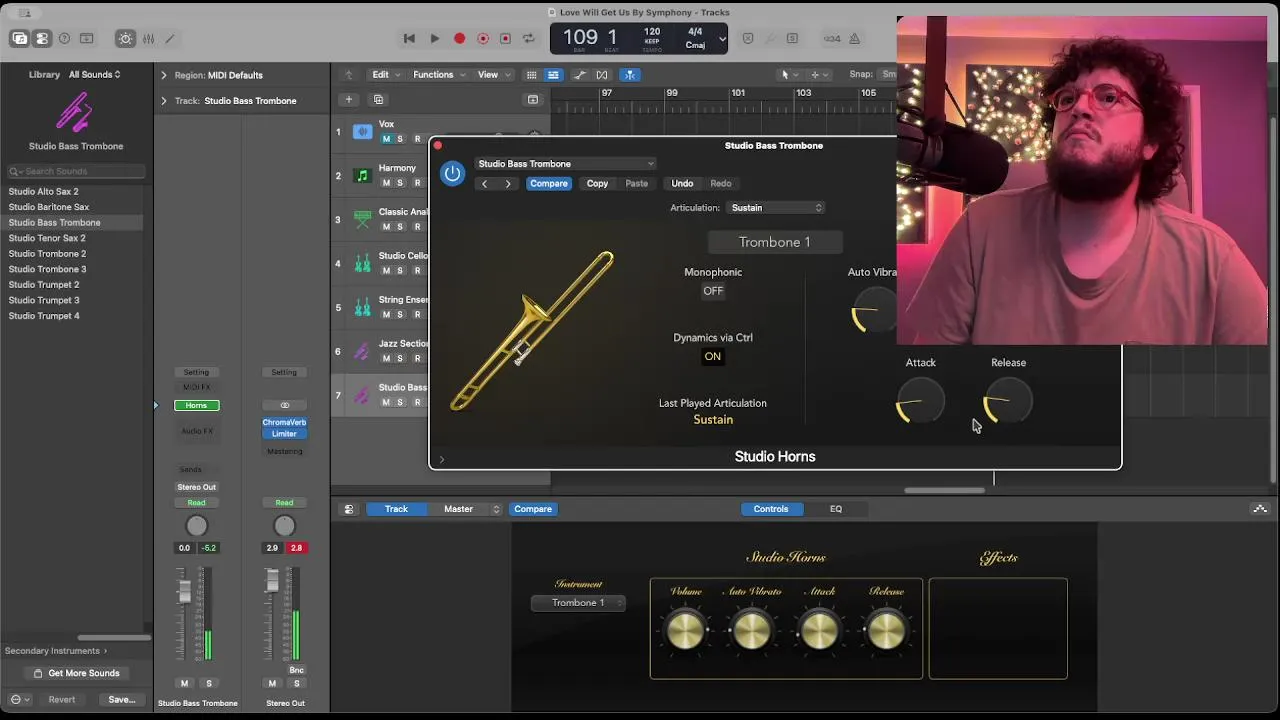The width and height of the screenshot is (1280, 720).
Task: Click the add track plus icon
Action: (x=348, y=99)
